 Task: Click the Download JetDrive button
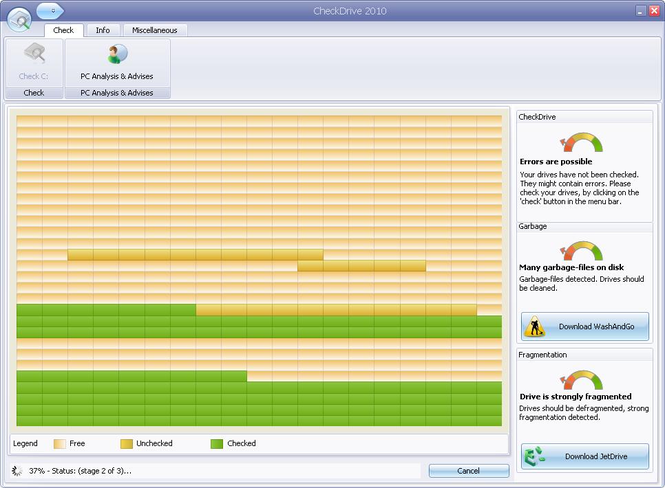coord(585,456)
